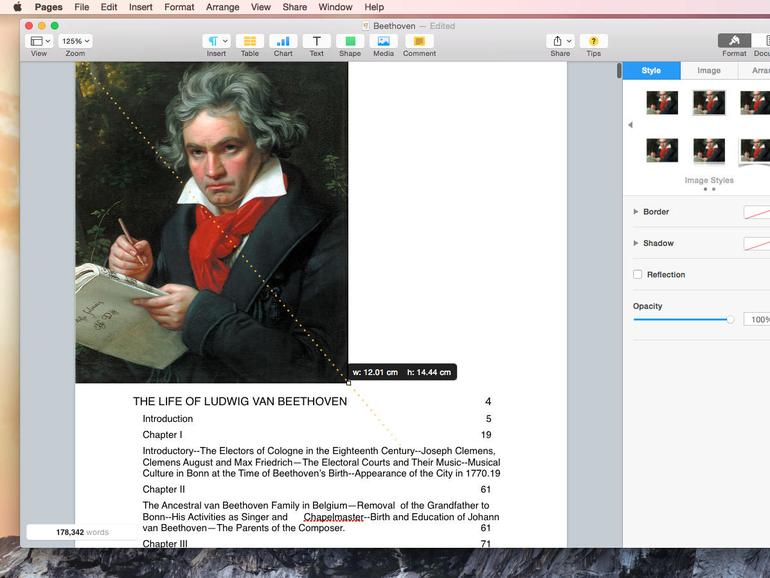Open the Window menu
770x578 pixels.
pyautogui.click(x=335, y=7)
